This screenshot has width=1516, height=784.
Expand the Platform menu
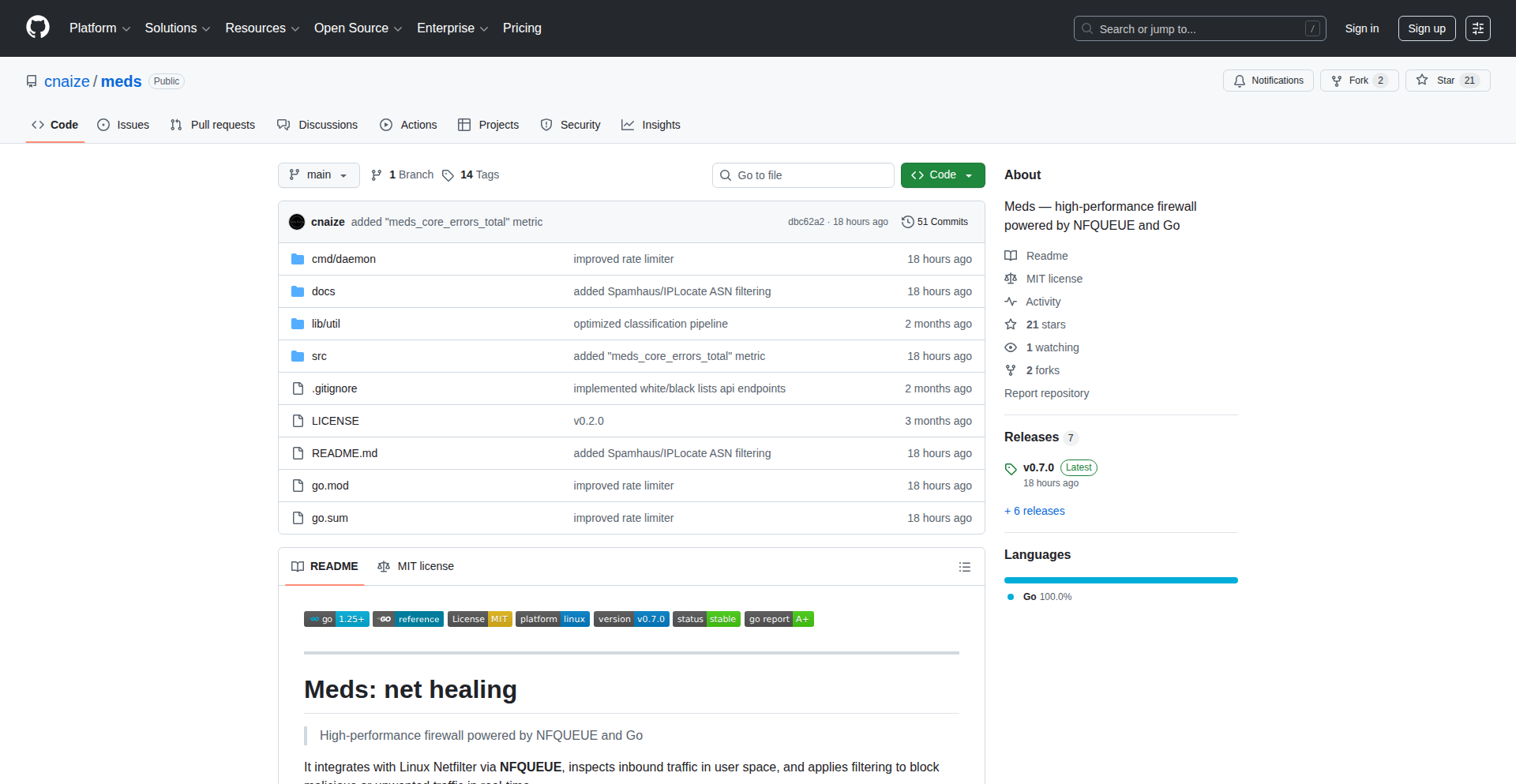coord(99,28)
